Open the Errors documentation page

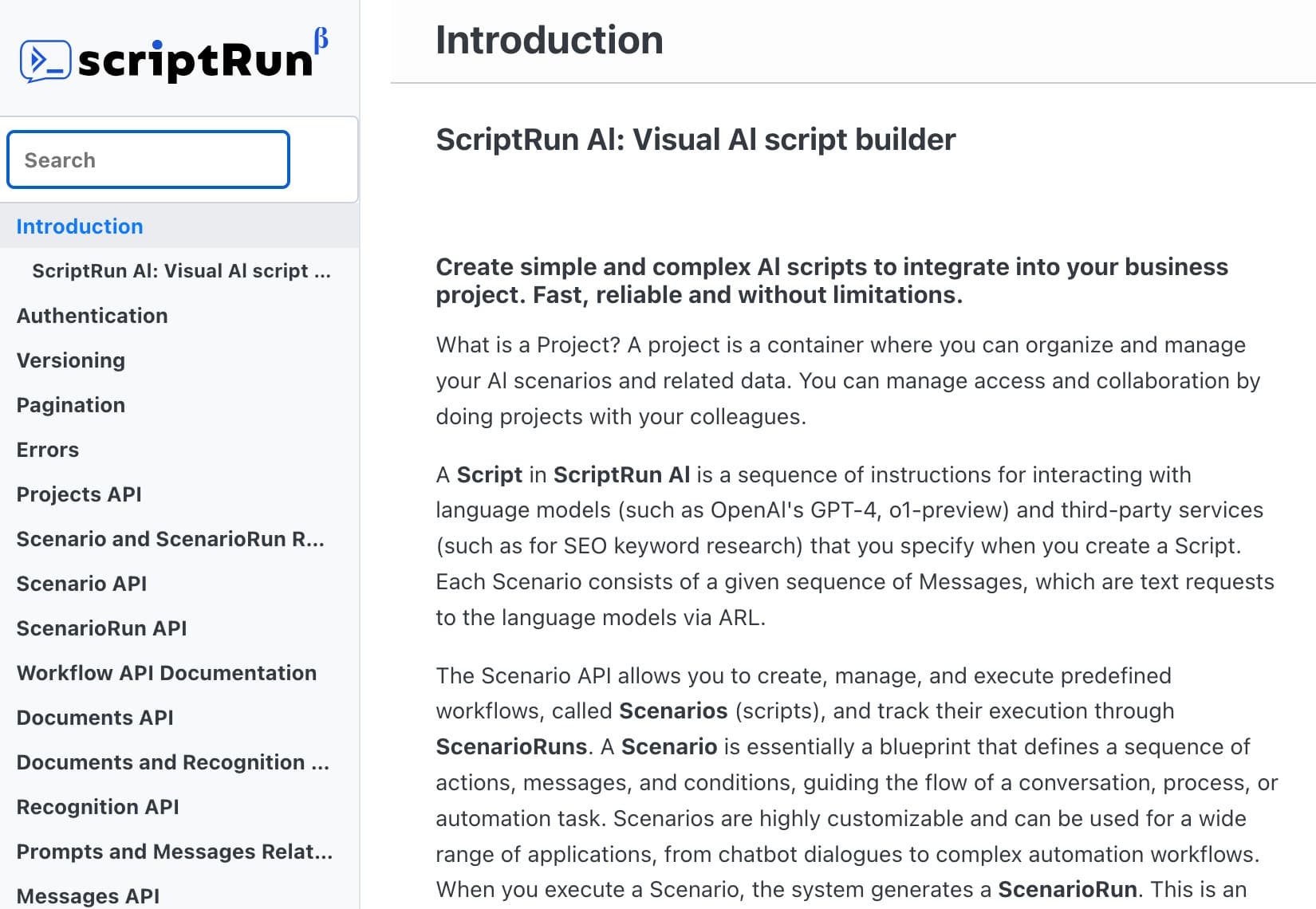click(x=48, y=450)
